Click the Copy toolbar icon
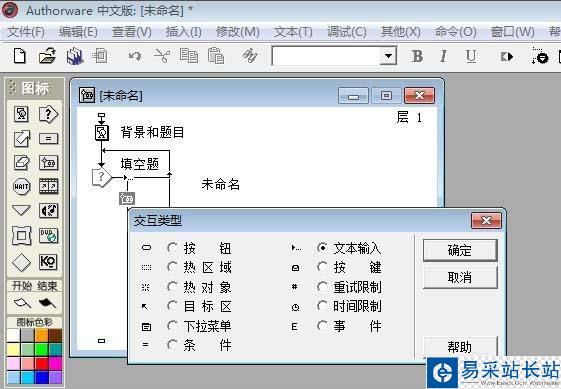Viewport: 561px width, 389px height. [x=189, y=56]
